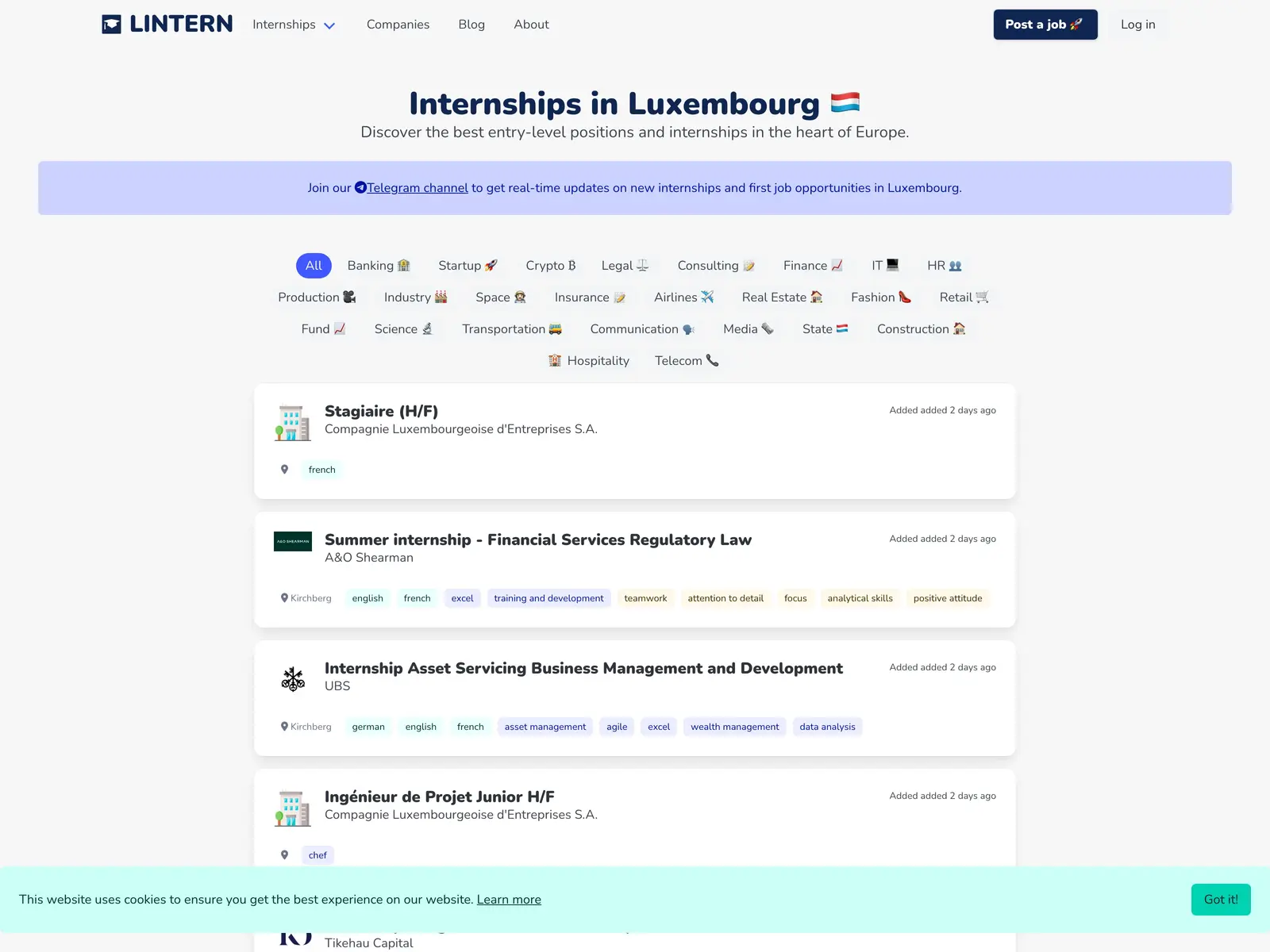Filter by Retail category
The height and width of the screenshot is (952, 1270).
964,297
